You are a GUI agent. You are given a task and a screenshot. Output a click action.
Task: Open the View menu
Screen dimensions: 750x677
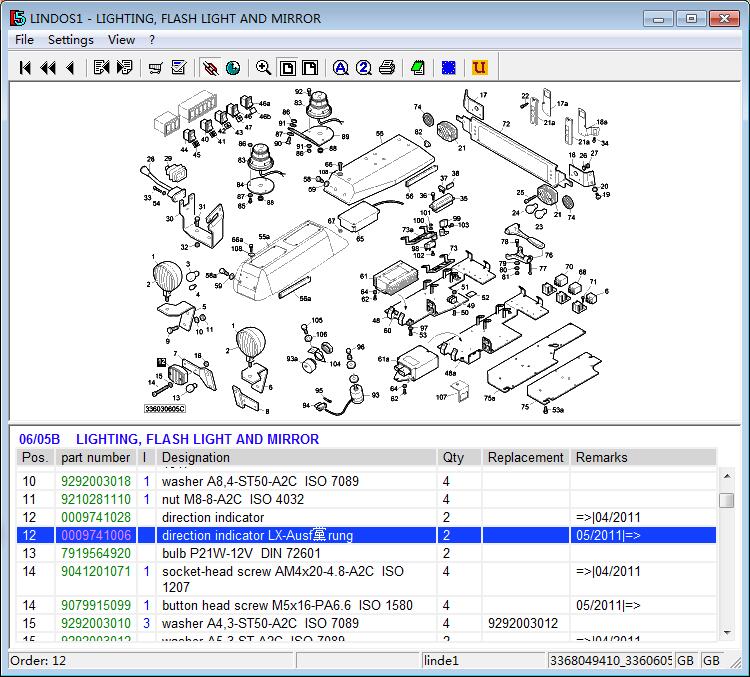121,40
